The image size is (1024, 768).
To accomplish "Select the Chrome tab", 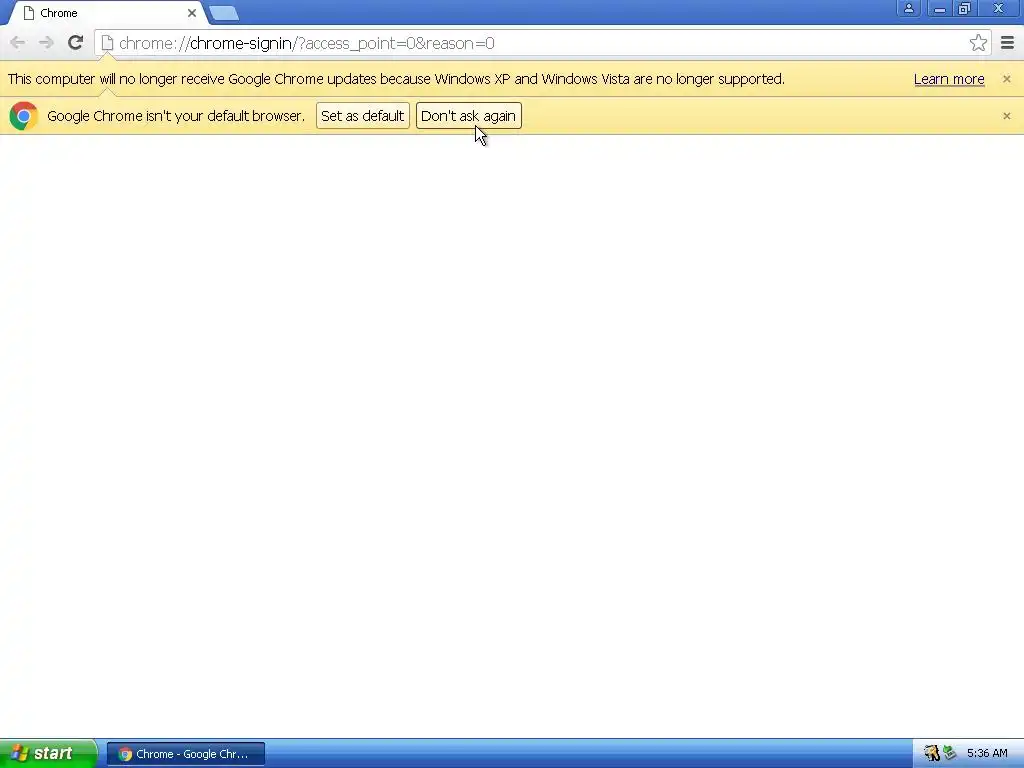I will coord(108,13).
